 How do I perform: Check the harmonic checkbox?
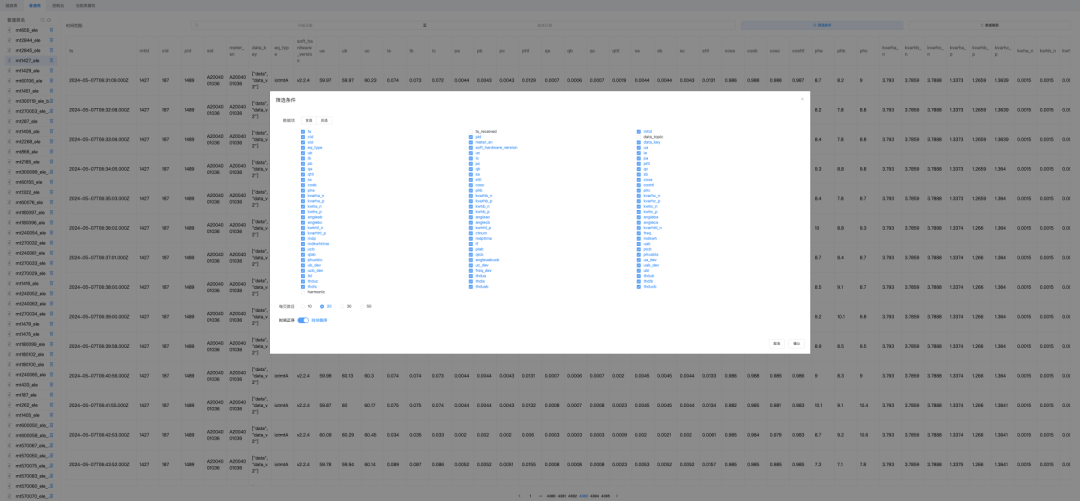[303, 292]
